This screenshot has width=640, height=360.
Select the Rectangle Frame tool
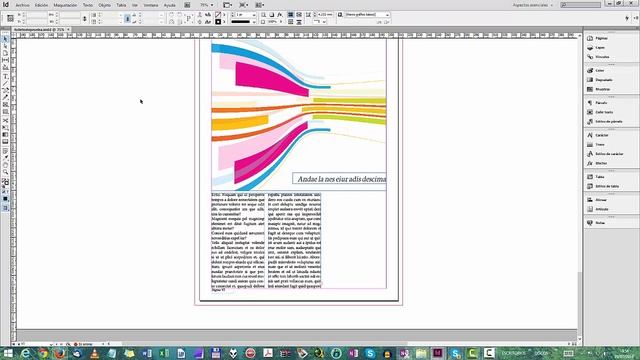coord(5,104)
